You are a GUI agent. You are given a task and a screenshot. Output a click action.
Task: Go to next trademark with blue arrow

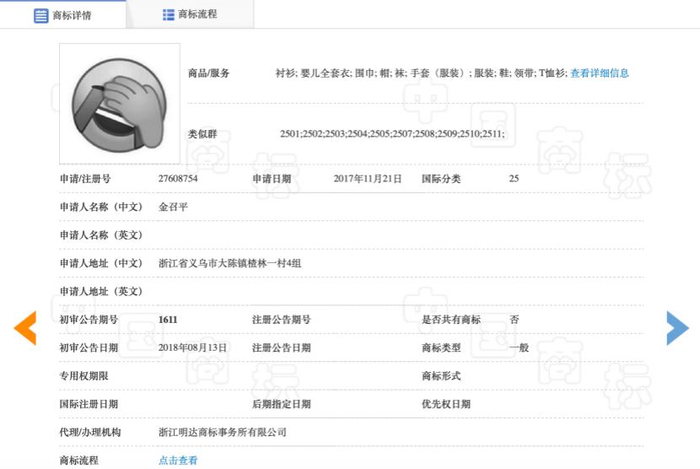point(678,328)
